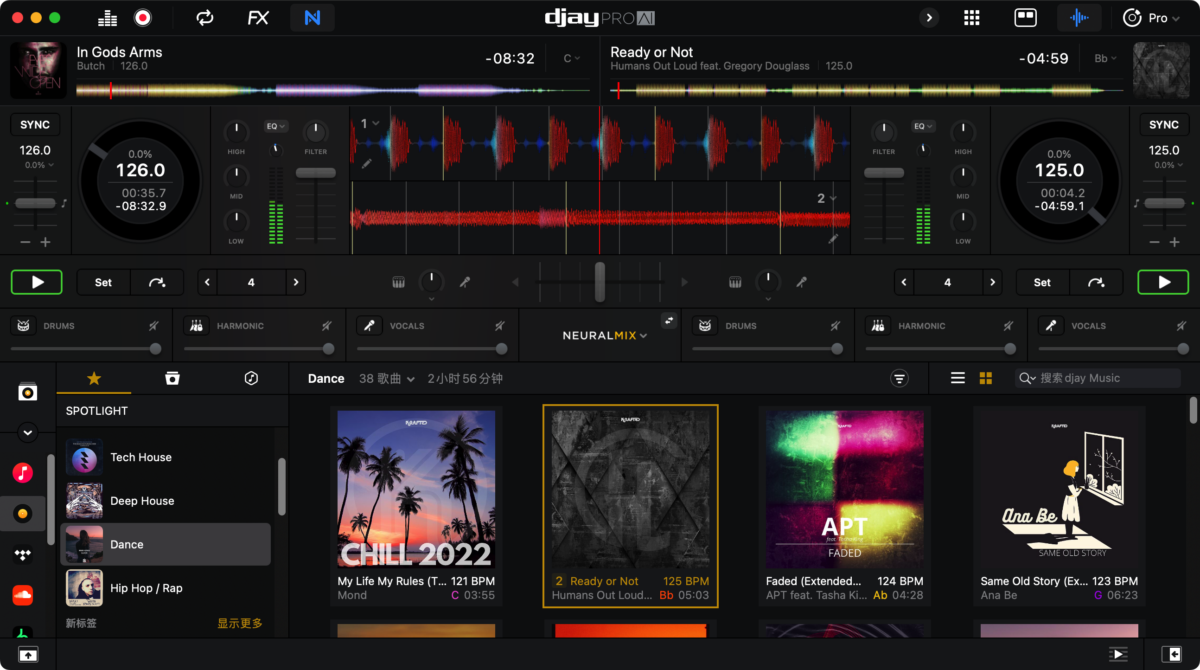
Task: Decrease left deck loop length from 4
Action: point(208,283)
